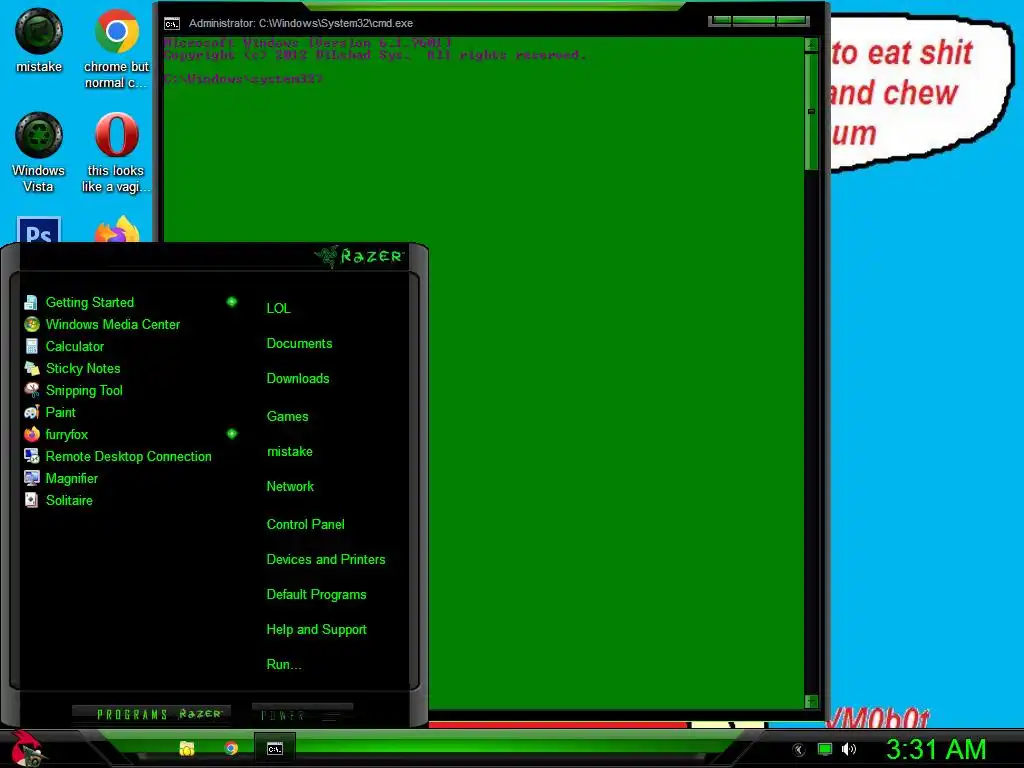Viewport: 1024px width, 768px height.
Task: Click the Solitaire cards icon
Action: [x=31, y=500]
